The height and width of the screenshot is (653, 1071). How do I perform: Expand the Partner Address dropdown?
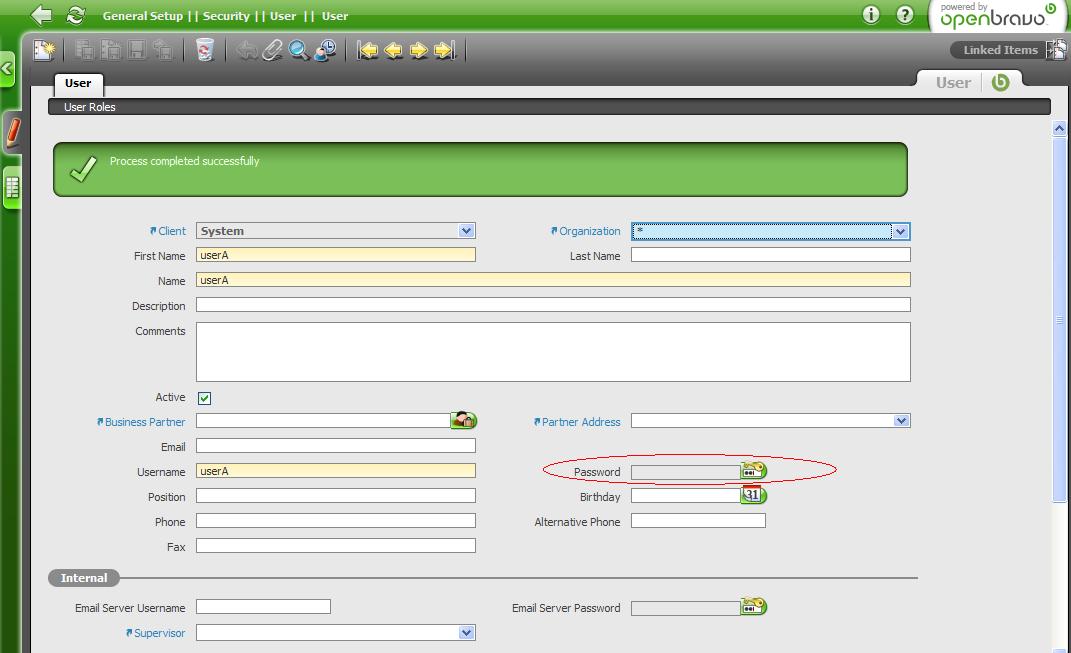click(x=901, y=421)
